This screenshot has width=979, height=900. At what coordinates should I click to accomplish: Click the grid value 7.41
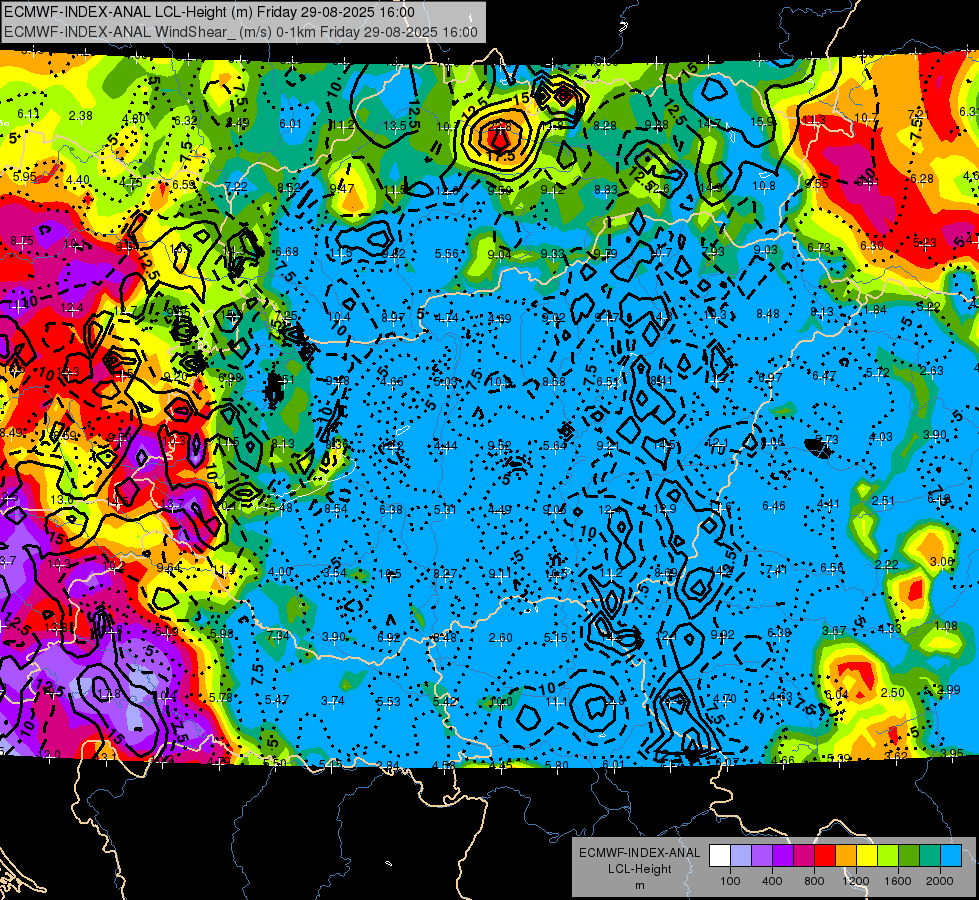[x=776, y=570]
